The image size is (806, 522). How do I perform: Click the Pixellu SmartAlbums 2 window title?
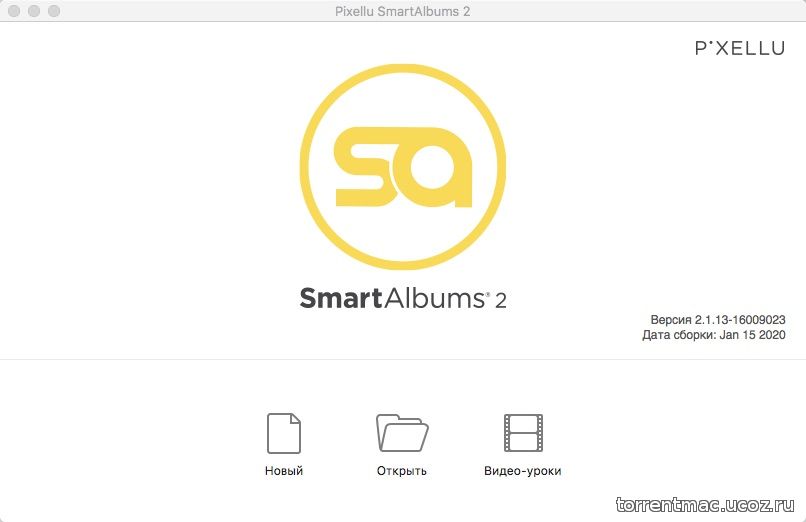coord(402,11)
